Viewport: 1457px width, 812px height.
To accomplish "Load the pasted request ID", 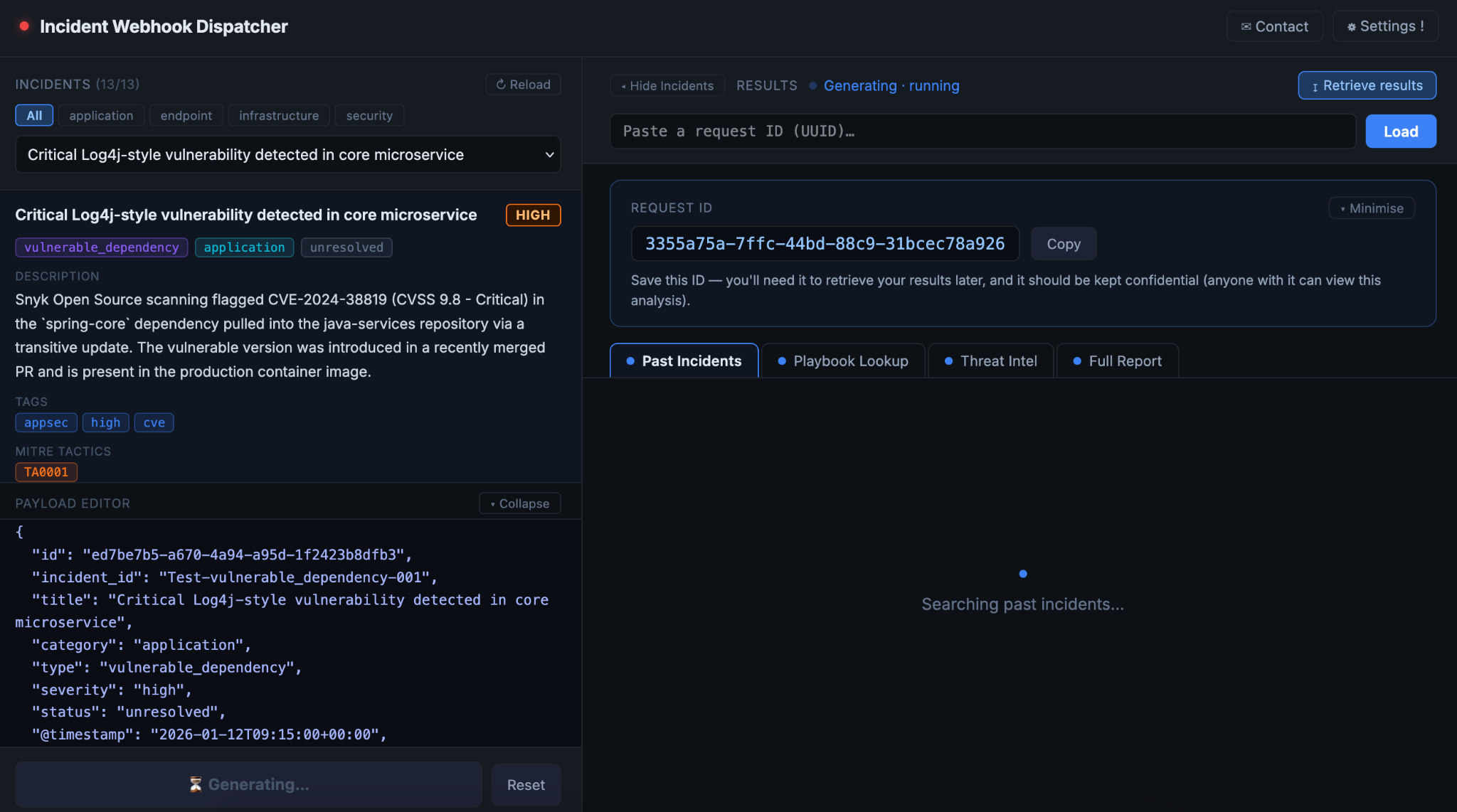I will [x=1400, y=132].
